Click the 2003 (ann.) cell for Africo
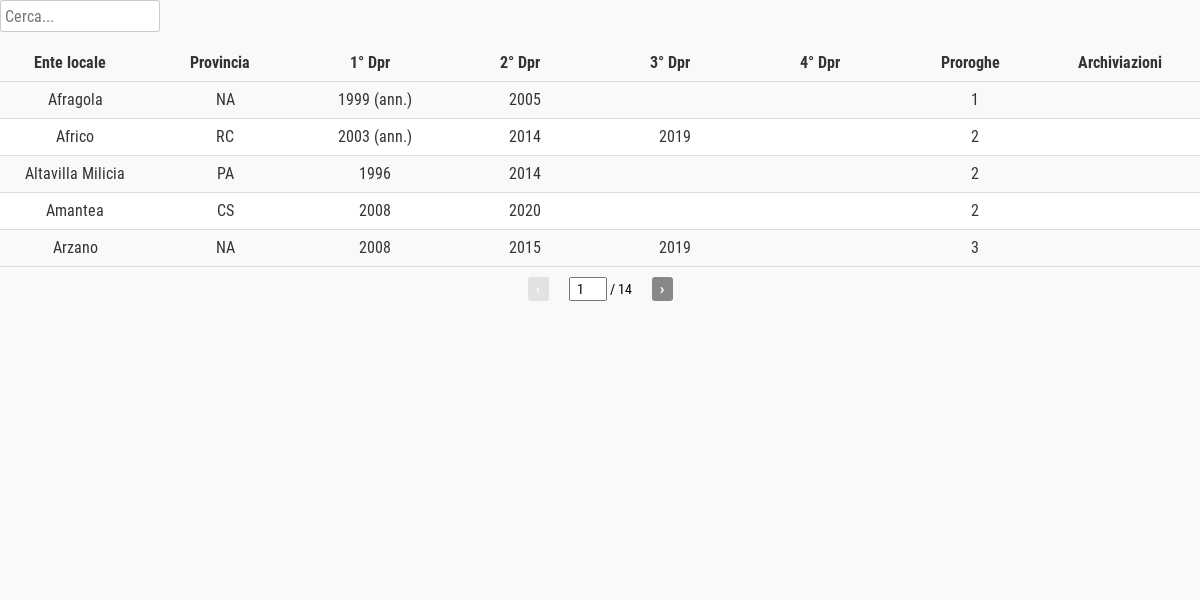This screenshot has width=1200, height=600. tap(375, 137)
